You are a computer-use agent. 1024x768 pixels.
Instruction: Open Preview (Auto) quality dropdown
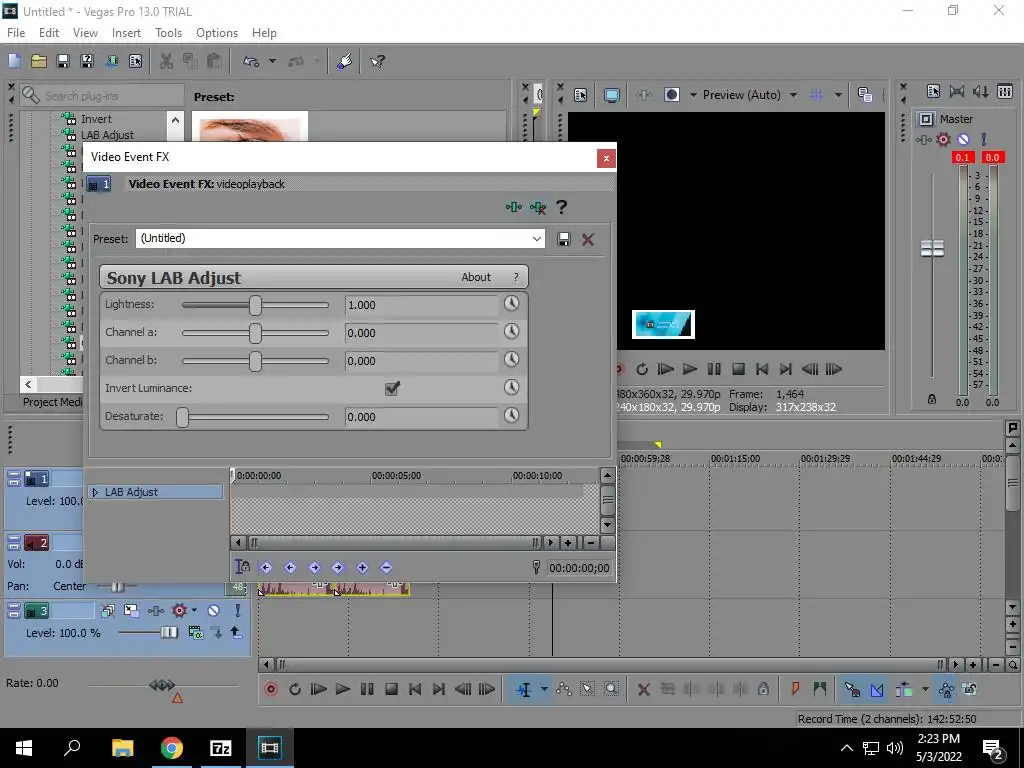coord(793,95)
